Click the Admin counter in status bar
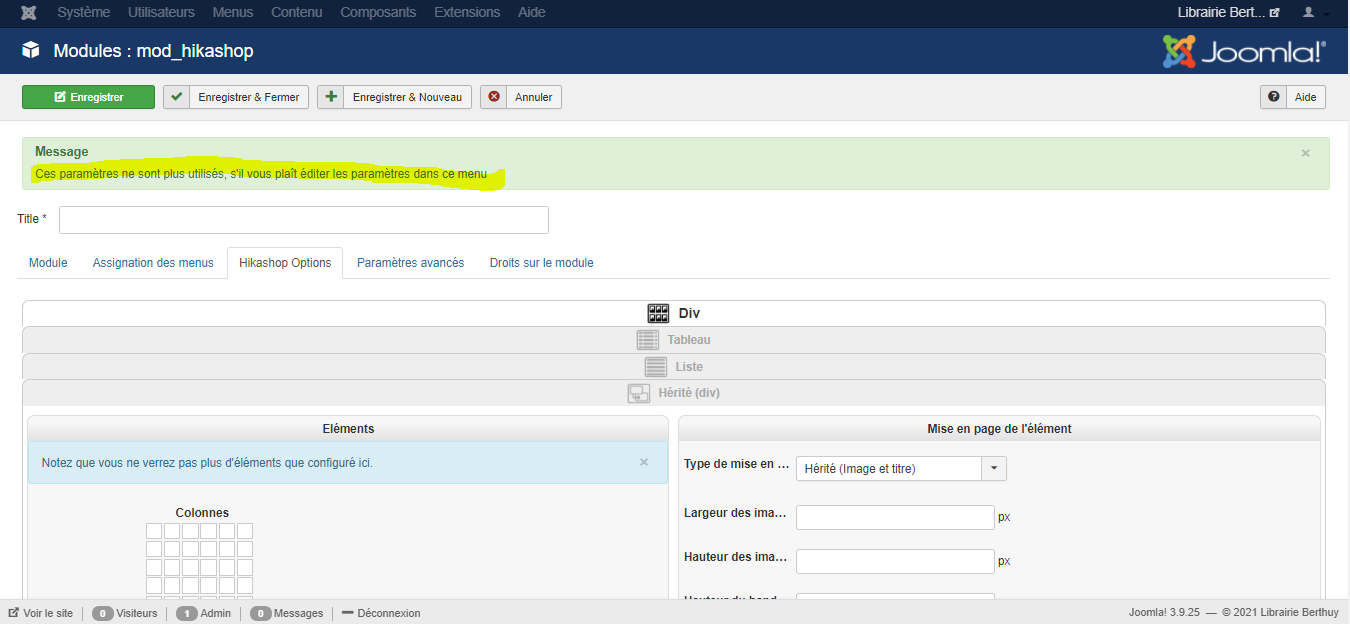This screenshot has width=1350, height=624. pyautogui.click(x=203, y=613)
